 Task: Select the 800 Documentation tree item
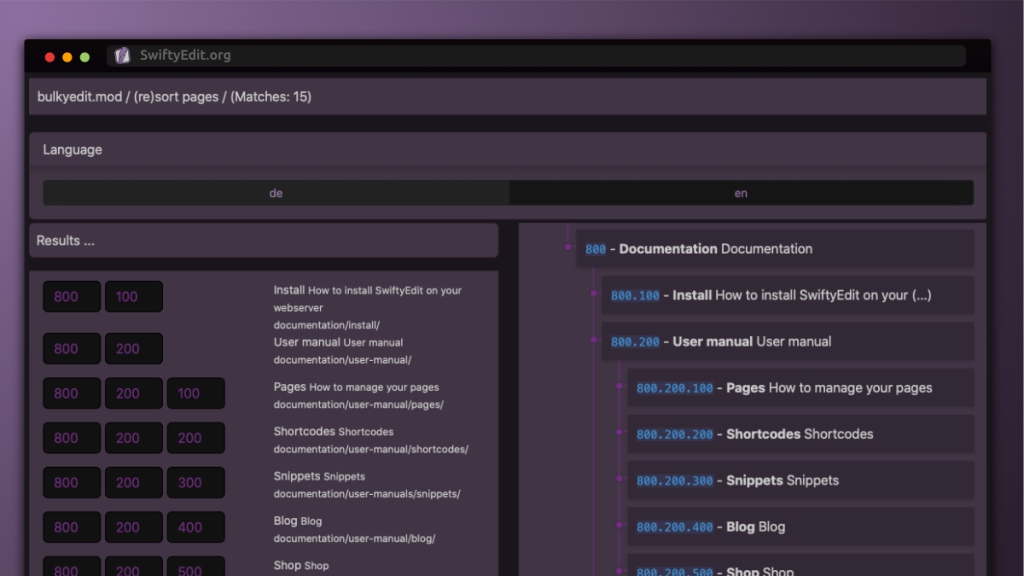[775, 249]
